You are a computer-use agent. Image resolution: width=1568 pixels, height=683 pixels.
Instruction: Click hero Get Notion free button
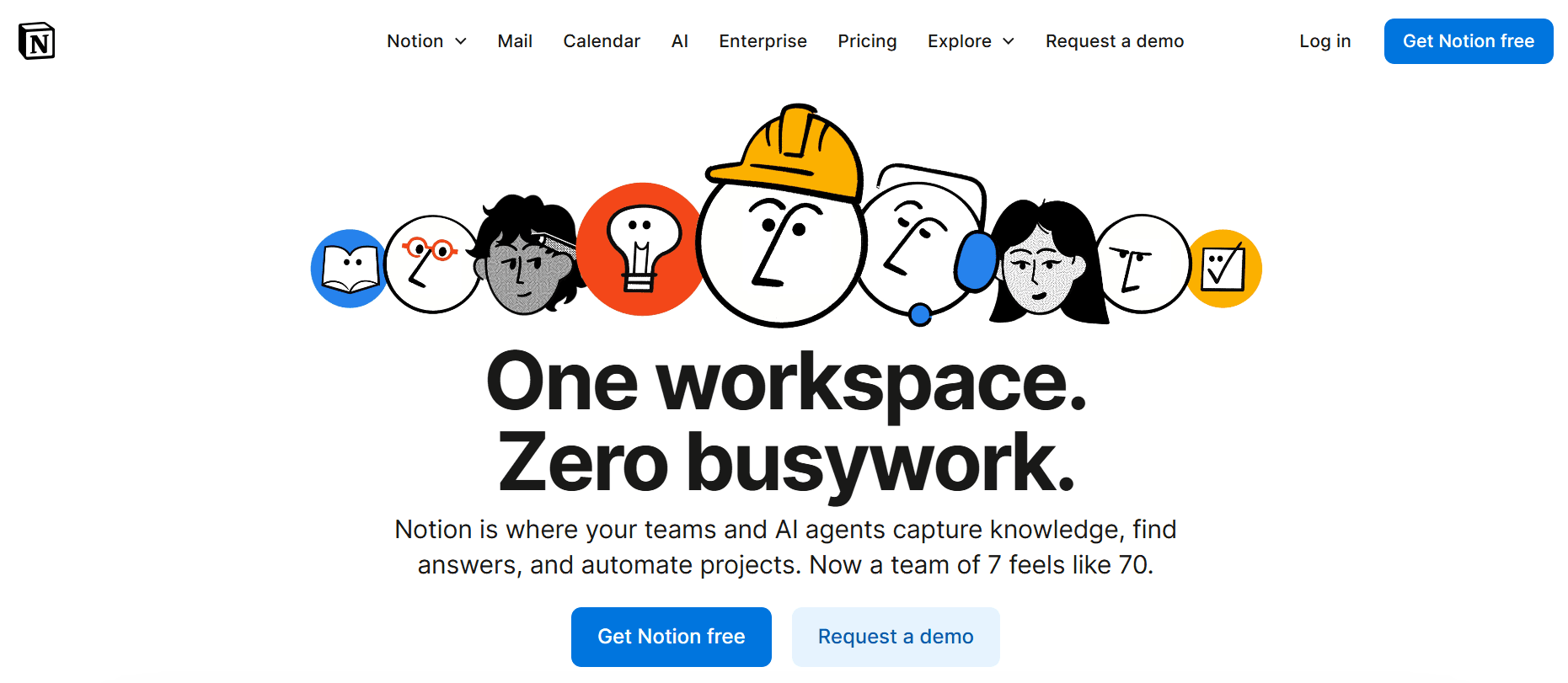pyautogui.click(x=672, y=637)
